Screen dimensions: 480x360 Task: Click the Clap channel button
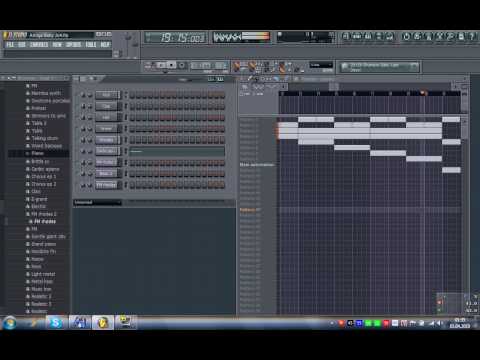(x=106, y=106)
